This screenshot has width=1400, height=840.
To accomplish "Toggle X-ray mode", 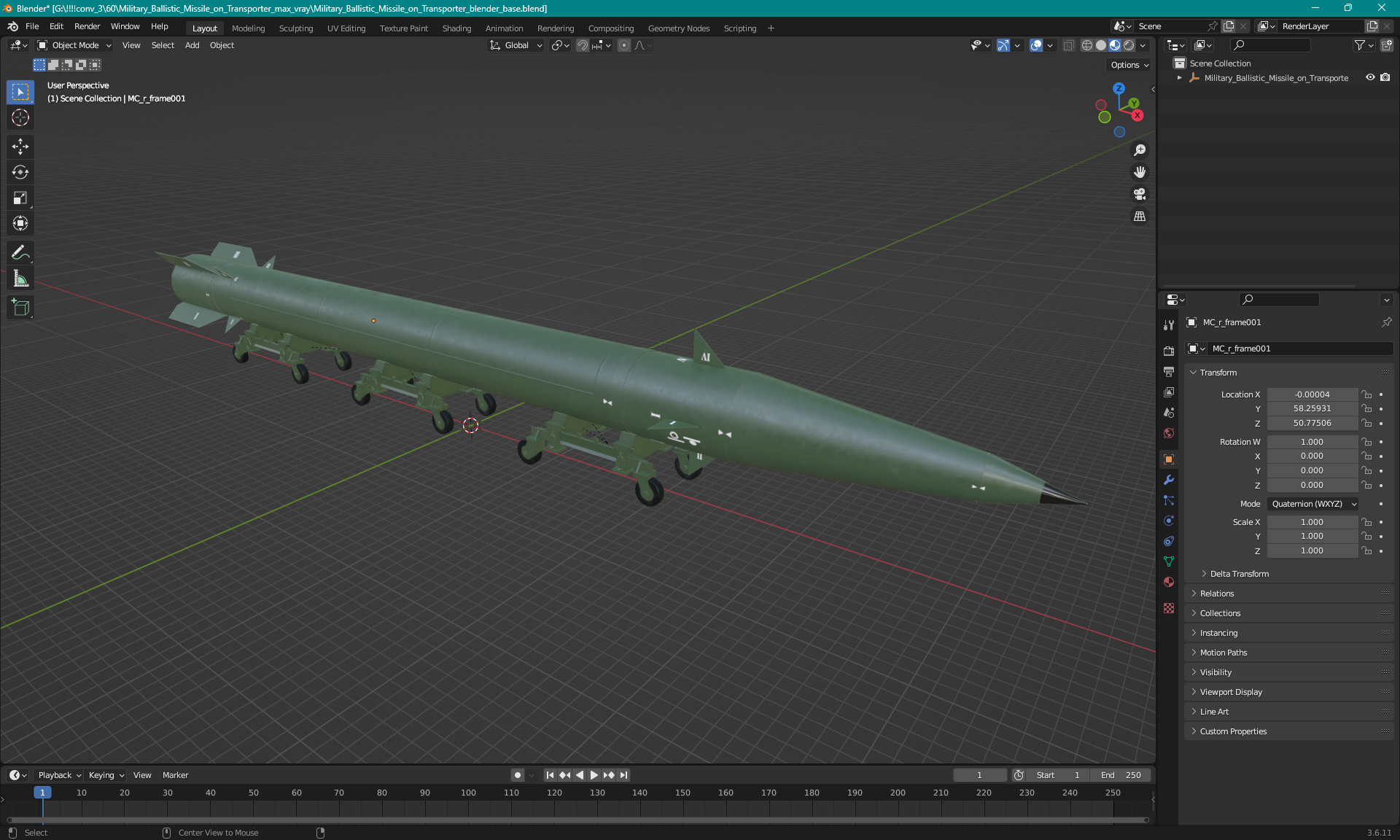I will [1068, 45].
